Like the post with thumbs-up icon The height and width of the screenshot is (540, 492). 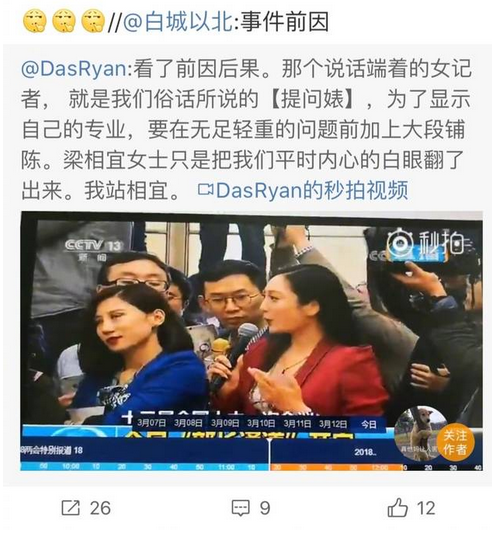pos(398,507)
